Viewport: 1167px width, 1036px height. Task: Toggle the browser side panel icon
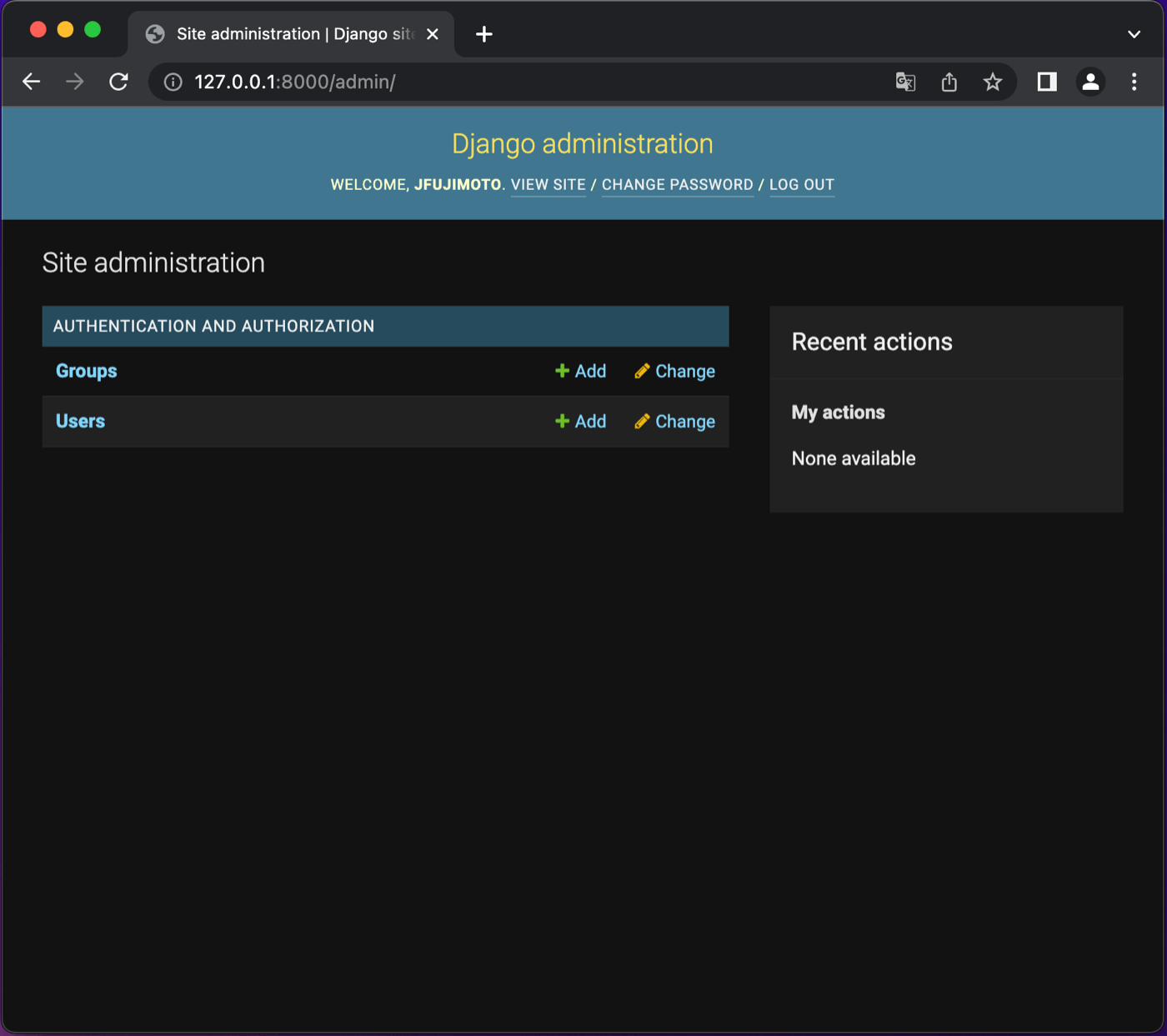[1047, 82]
